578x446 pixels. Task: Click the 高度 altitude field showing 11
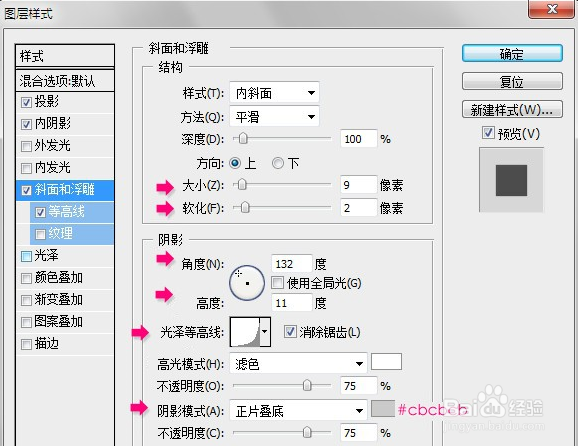[x=292, y=303]
